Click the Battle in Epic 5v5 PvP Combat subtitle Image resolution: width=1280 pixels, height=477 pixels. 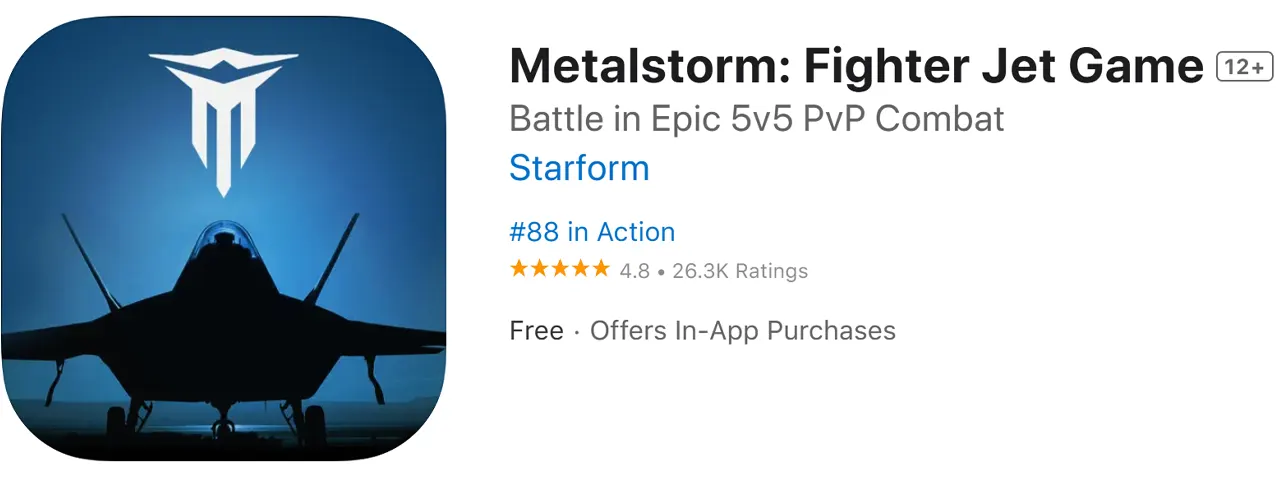click(x=756, y=119)
